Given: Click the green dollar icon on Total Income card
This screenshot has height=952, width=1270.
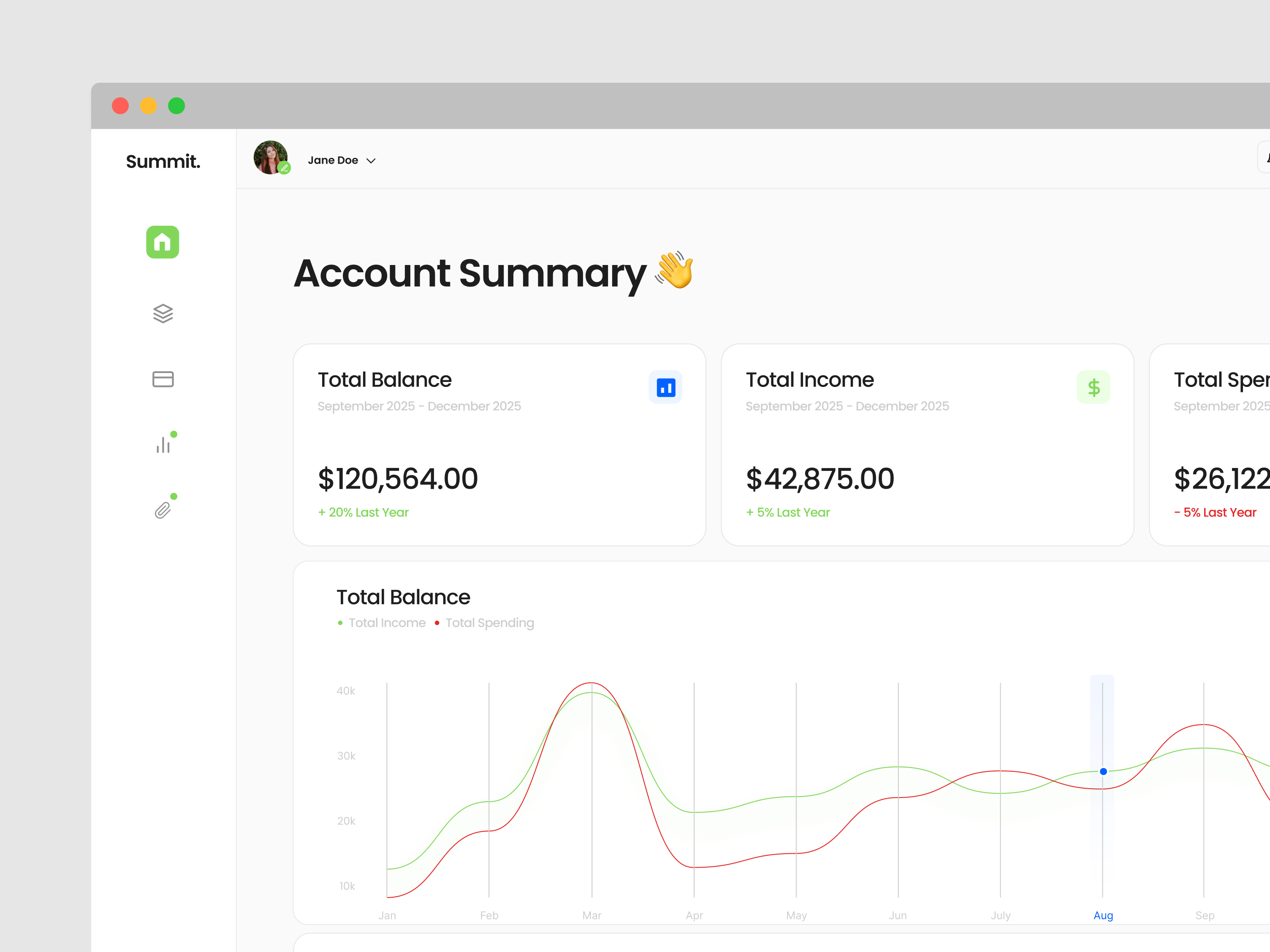Looking at the screenshot, I should coord(1093,387).
